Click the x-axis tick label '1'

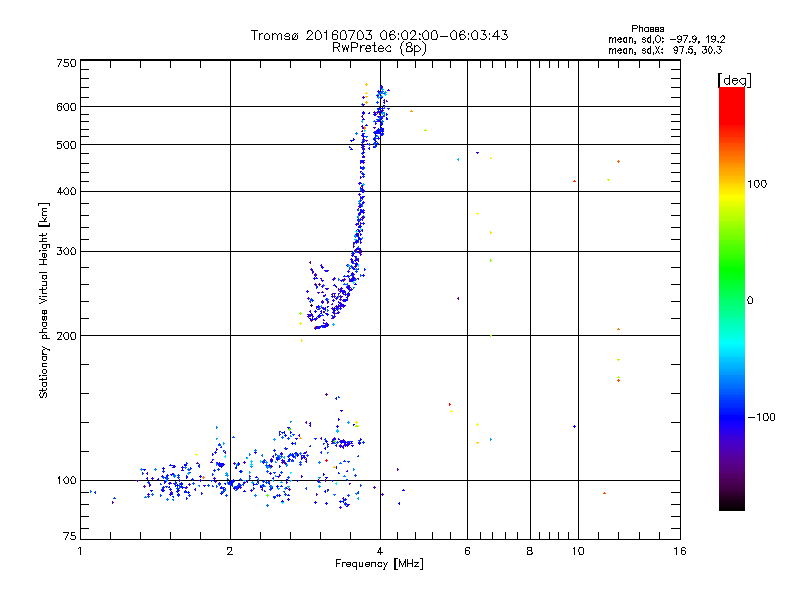(x=80, y=551)
